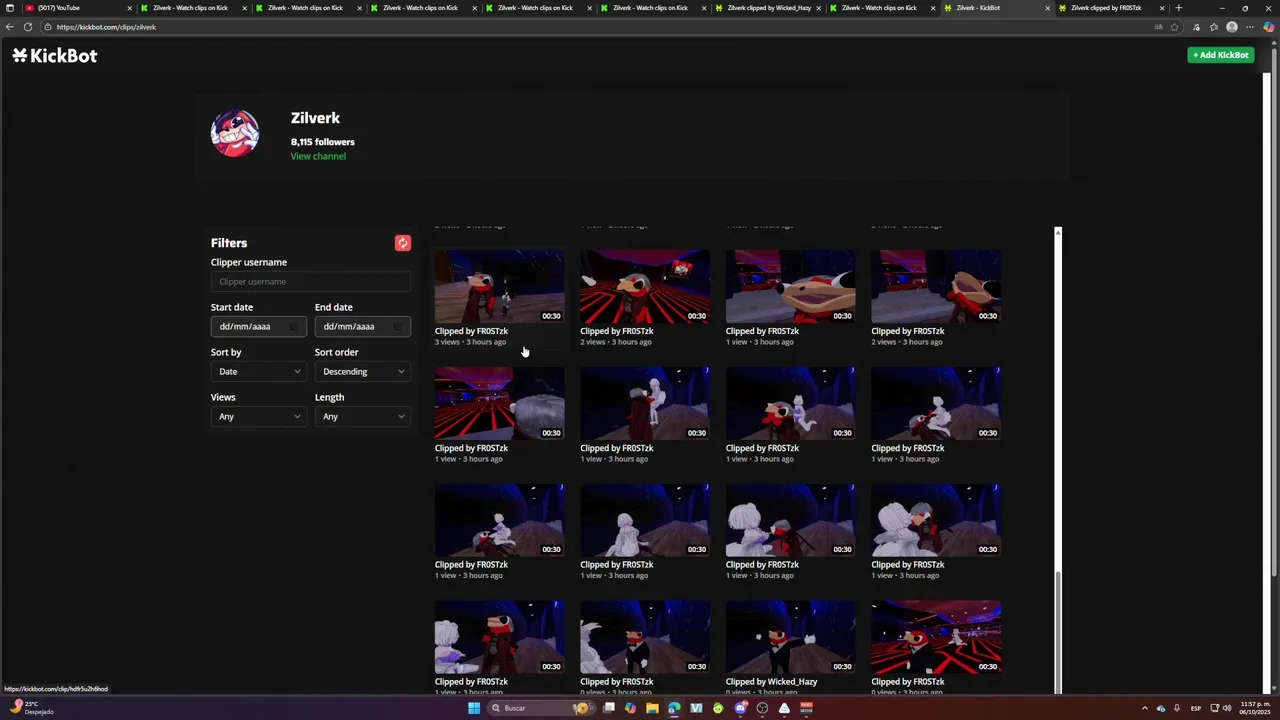Screen dimensions: 1280x720
Task: Open the Wicked_Hazy clip thumbnail
Action: [x=790, y=637]
